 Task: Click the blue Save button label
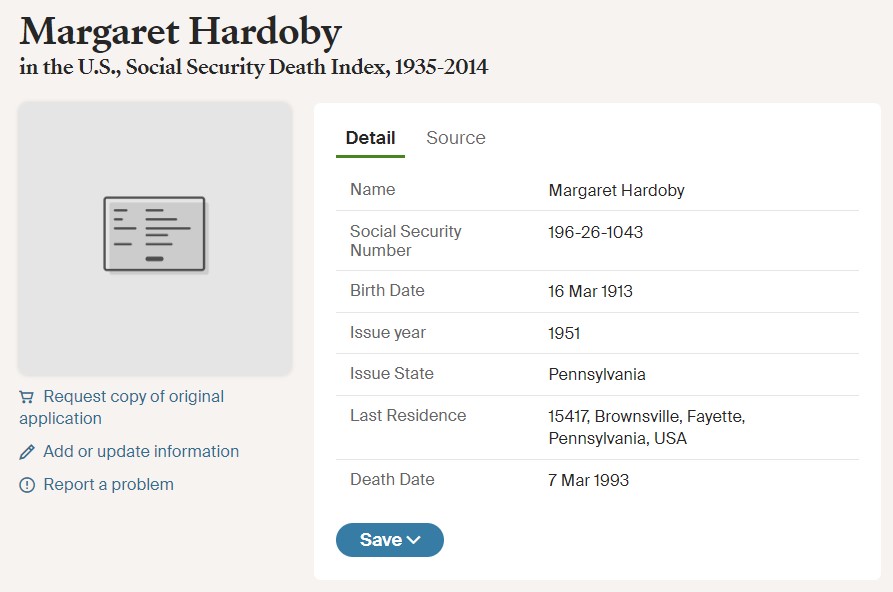[380, 540]
